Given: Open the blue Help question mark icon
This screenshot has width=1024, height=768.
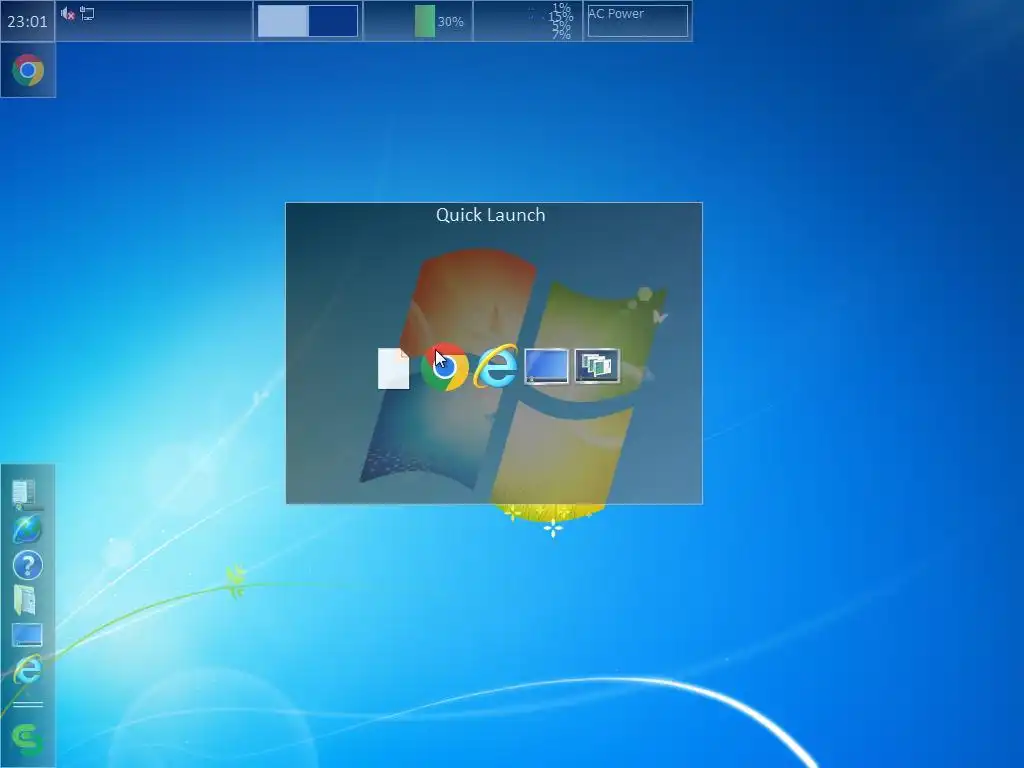Looking at the screenshot, I should tap(27, 565).
